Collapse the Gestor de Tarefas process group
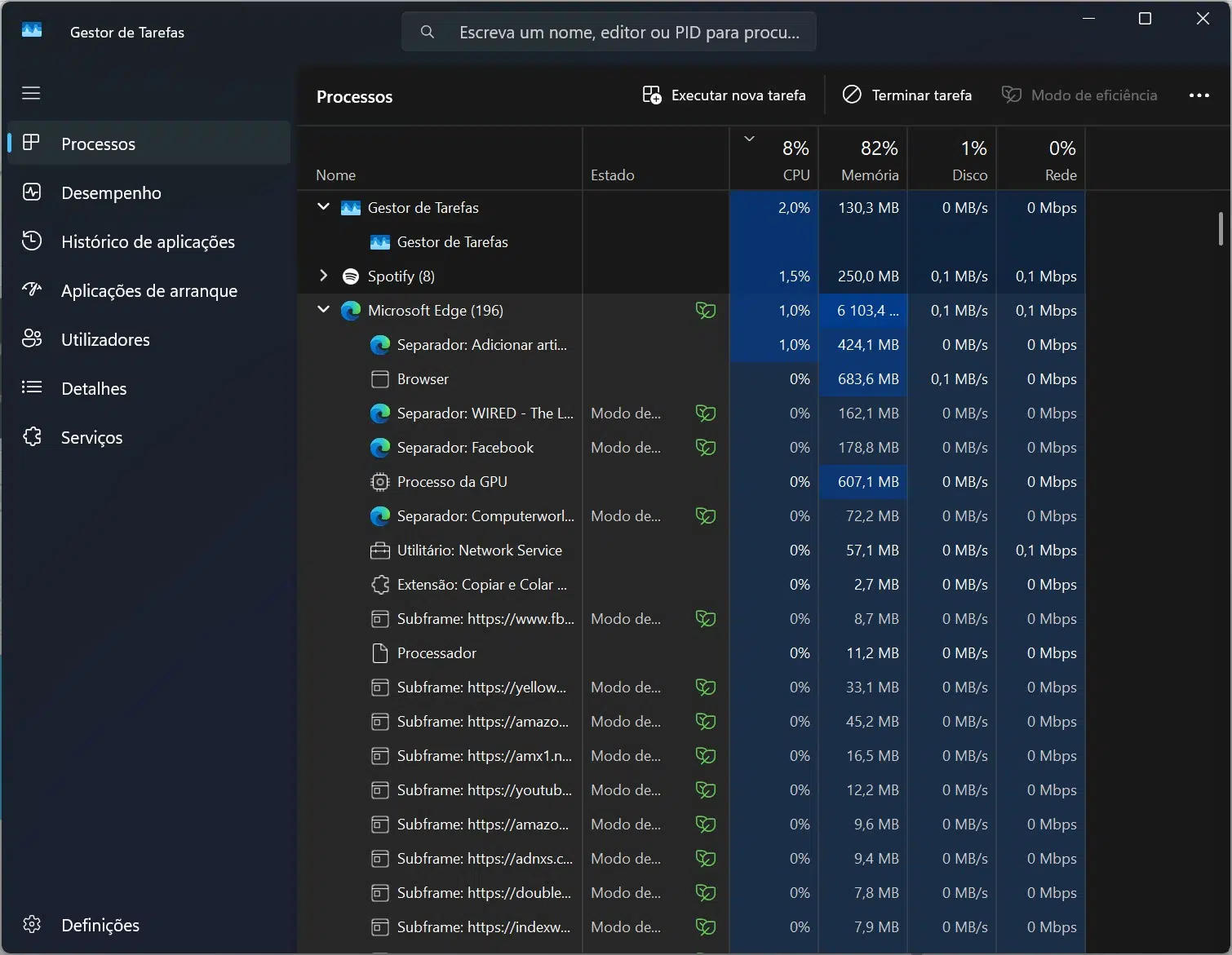 pyautogui.click(x=323, y=207)
